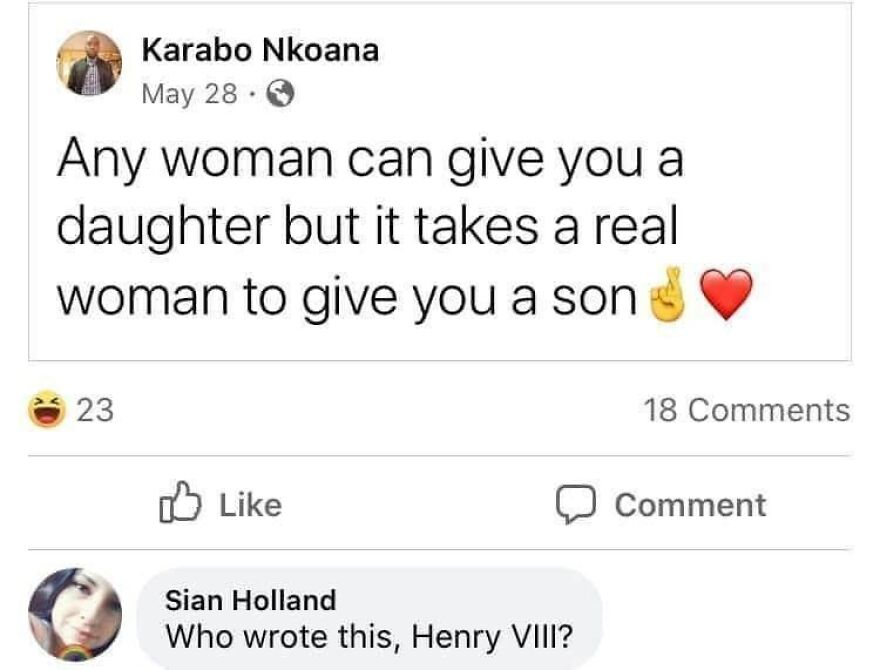Screen dimensions: 880x670
Task: Click the globe public-audience icon
Action: pos(283,95)
